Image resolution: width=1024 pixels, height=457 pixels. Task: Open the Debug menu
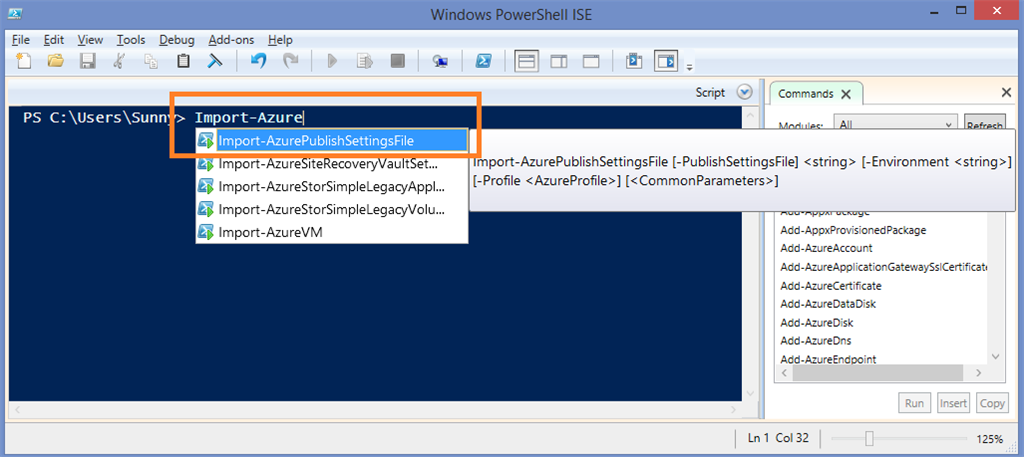pos(176,40)
